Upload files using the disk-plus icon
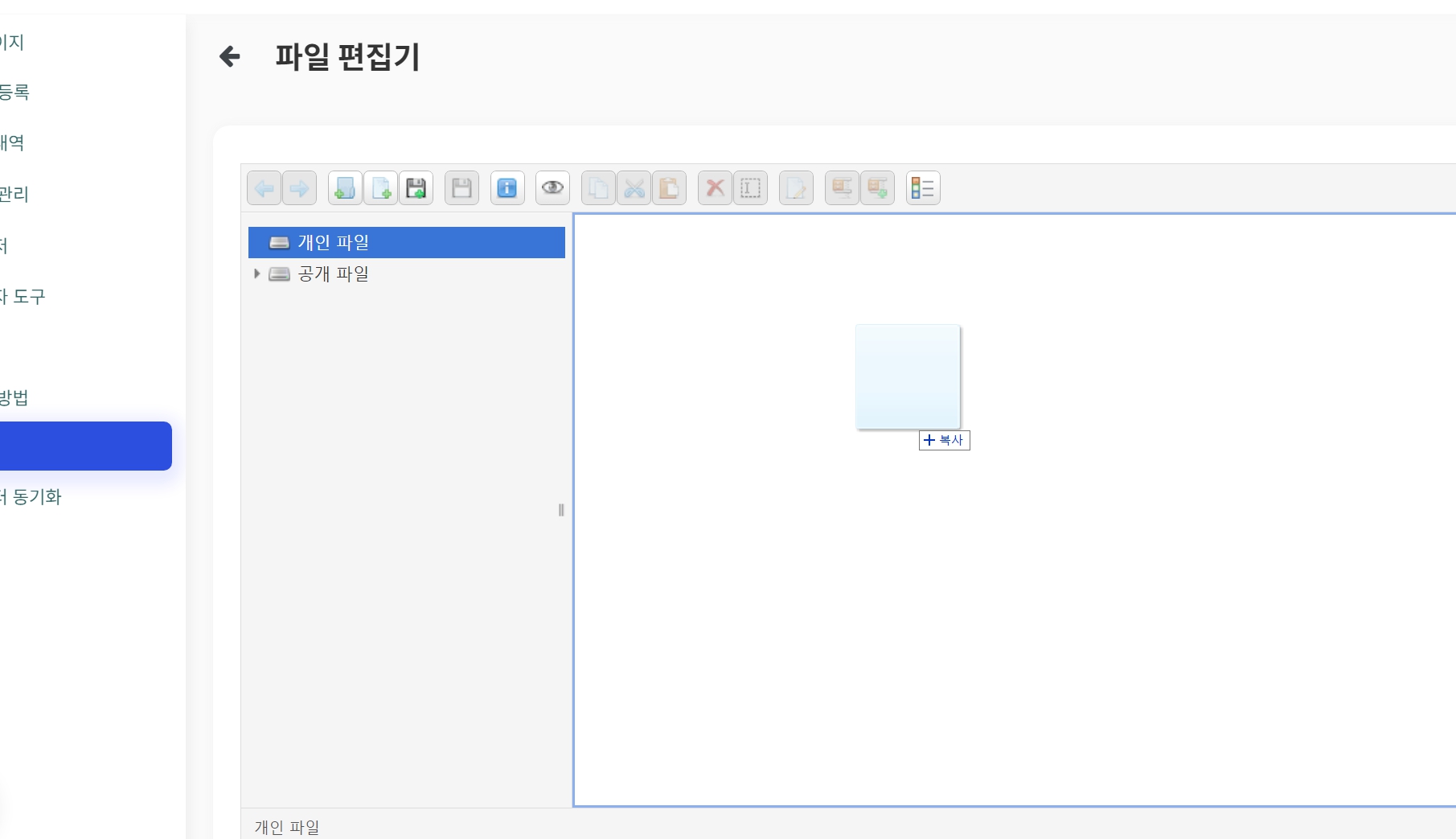The height and width of the screenshot is (839, 1456). [x=416, y=188]
